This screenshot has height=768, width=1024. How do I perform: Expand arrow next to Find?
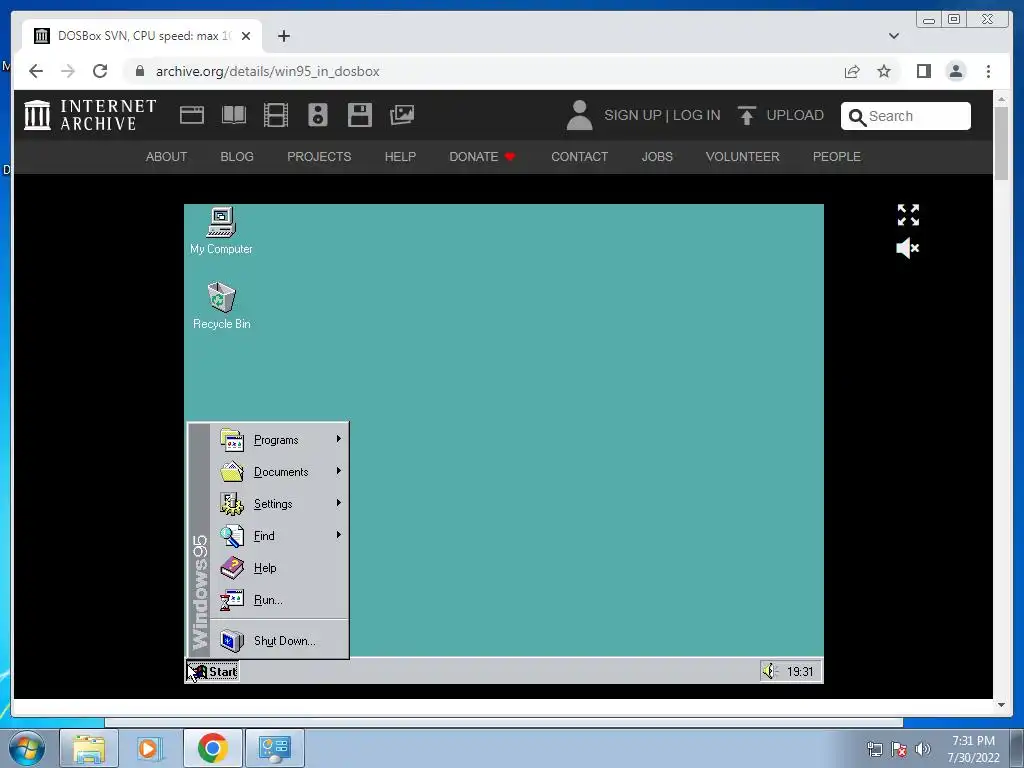(339, 535)
